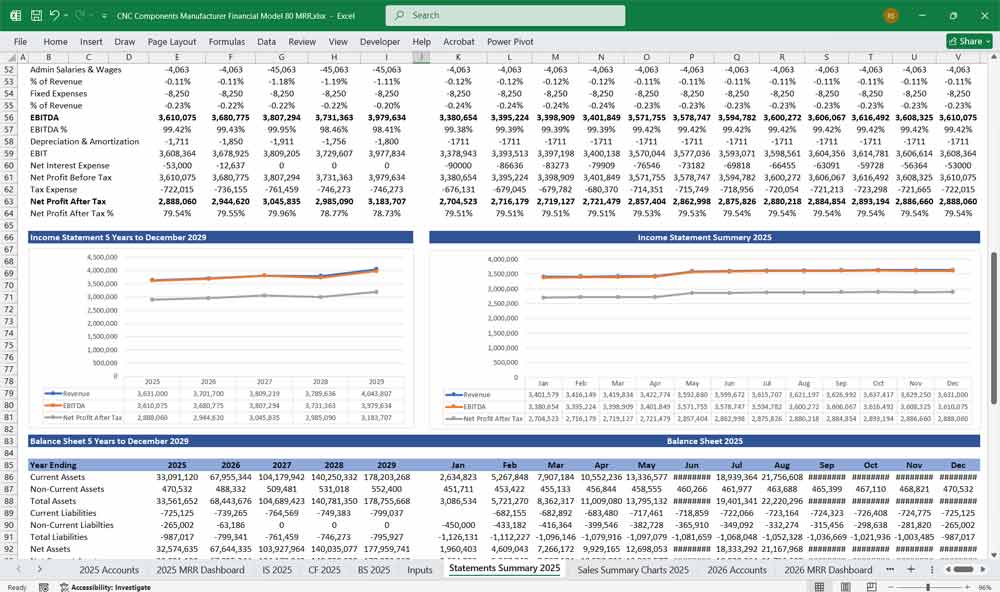
Task: Click the horizontal scrollbar thumb
Action: point(963,569)
